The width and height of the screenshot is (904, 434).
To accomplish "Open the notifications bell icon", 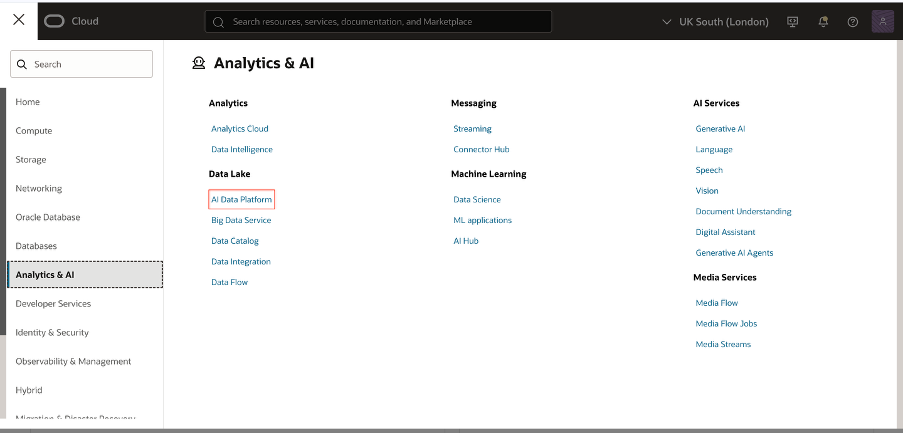I will 823,22.
